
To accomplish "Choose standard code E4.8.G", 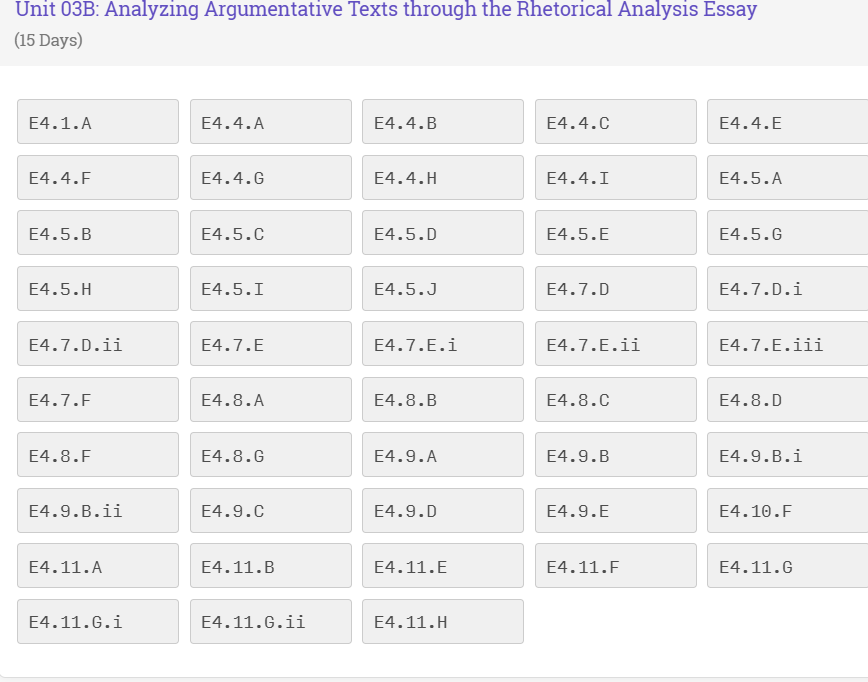I will (271, 455).
